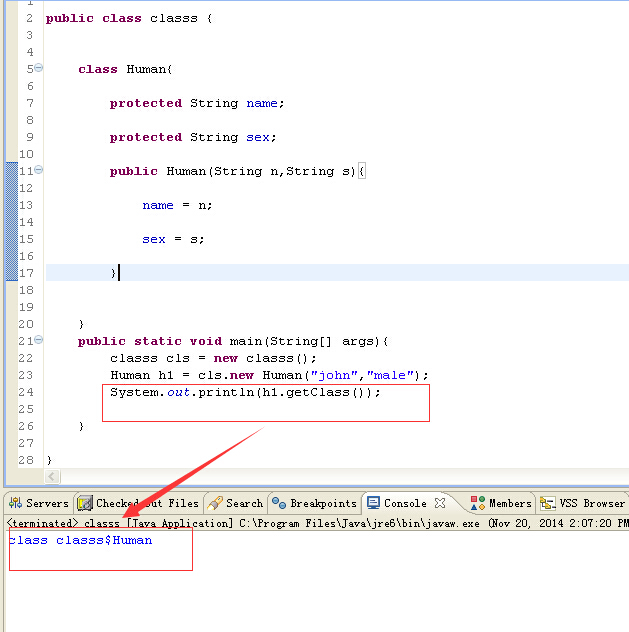The image size is (629, 632).
Task: Click the 'public Human(String n,String s){' constructor line
Action: pos(238,171)
